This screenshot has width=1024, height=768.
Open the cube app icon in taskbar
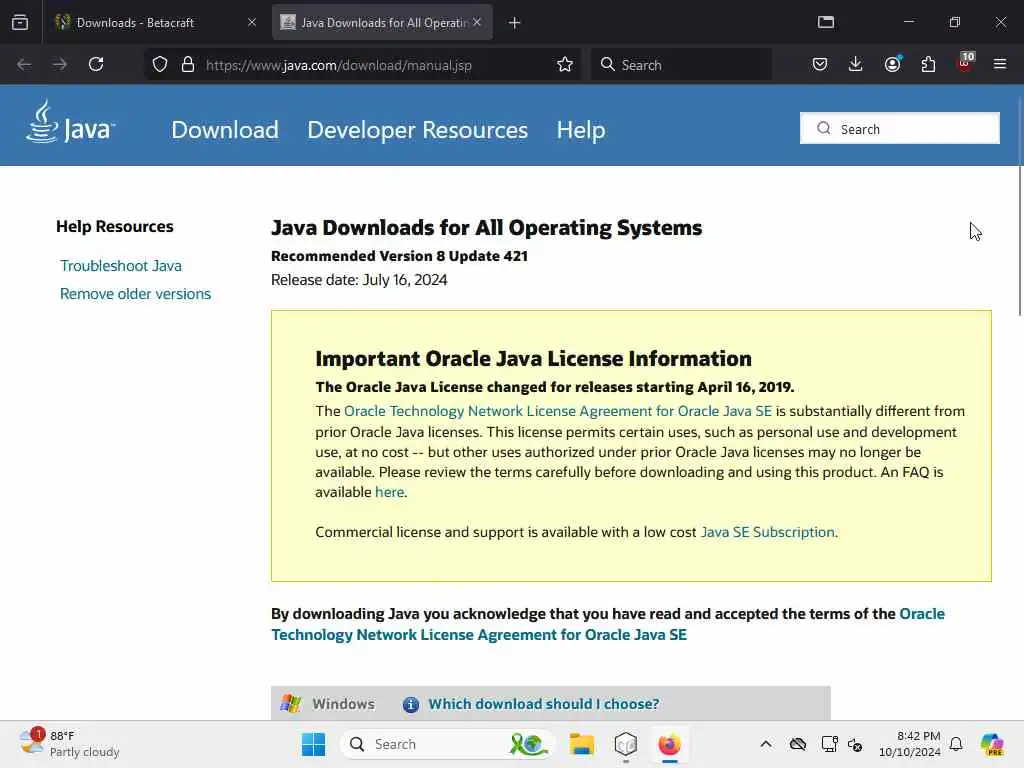pos(626,744)
